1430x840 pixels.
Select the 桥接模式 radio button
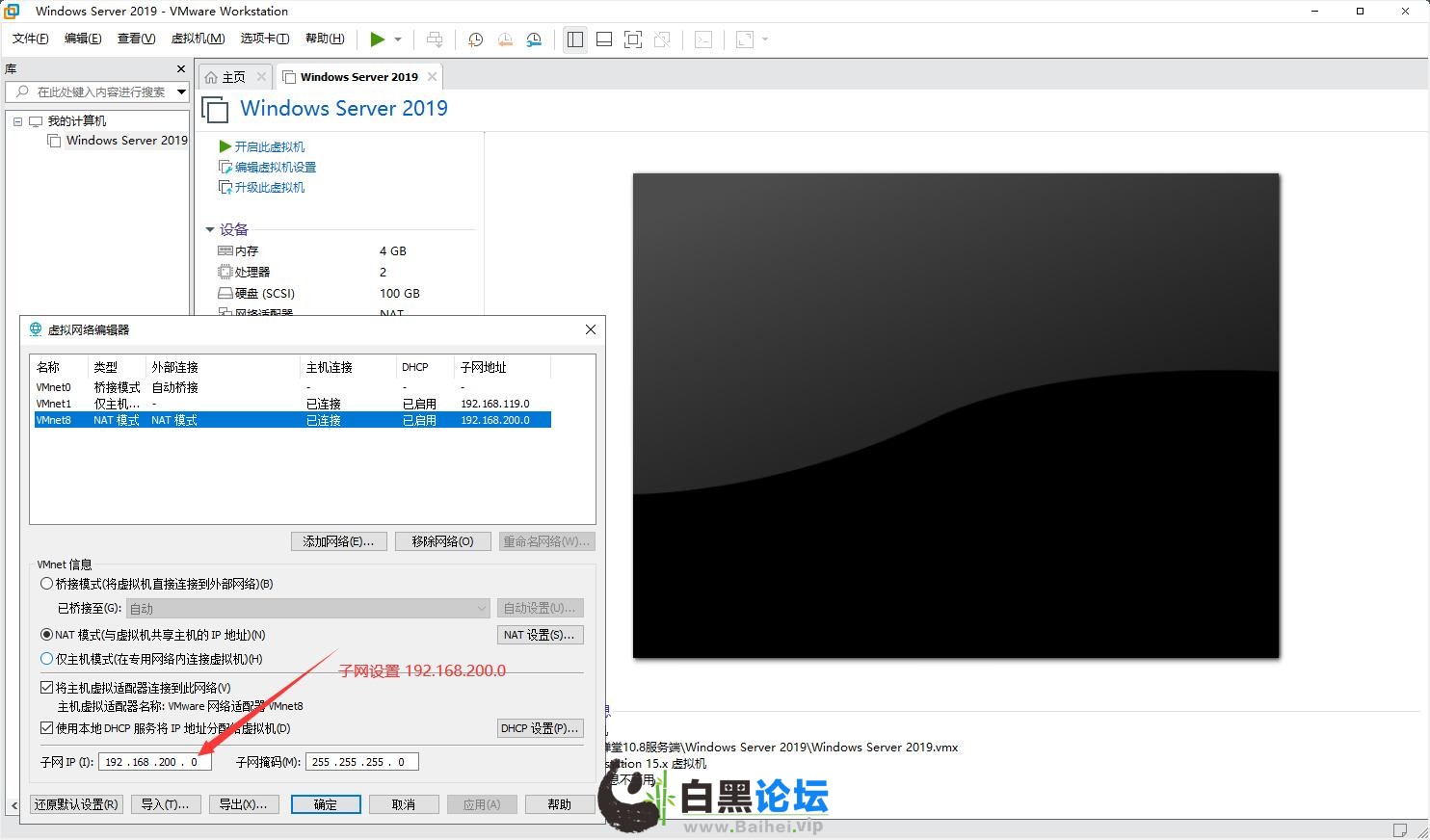[46, 584]
